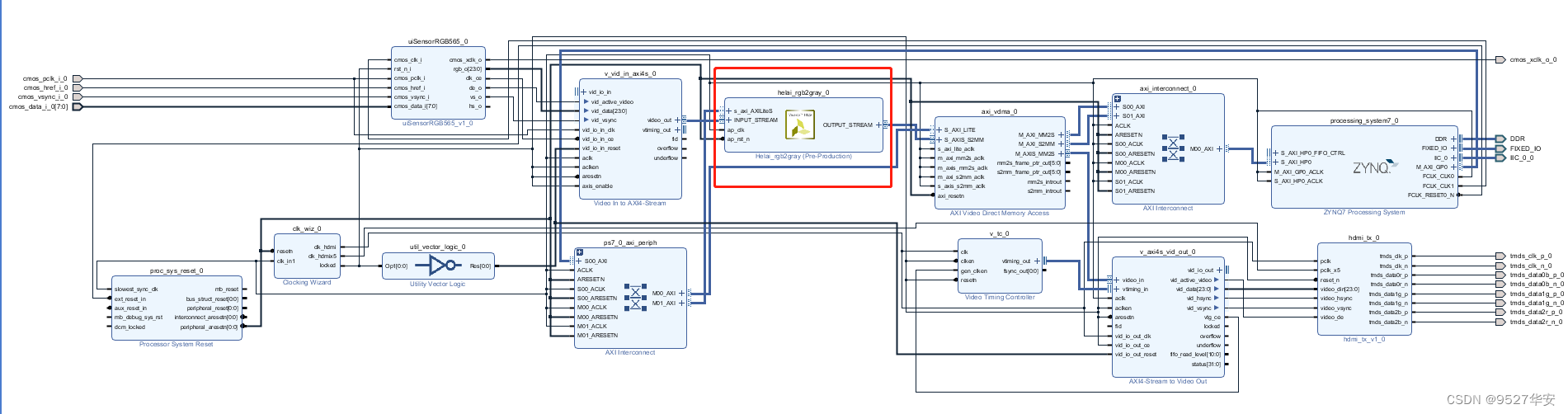Select the FIXED_IO external interface port symbol
The image size is (1568, 414).
1500,148
